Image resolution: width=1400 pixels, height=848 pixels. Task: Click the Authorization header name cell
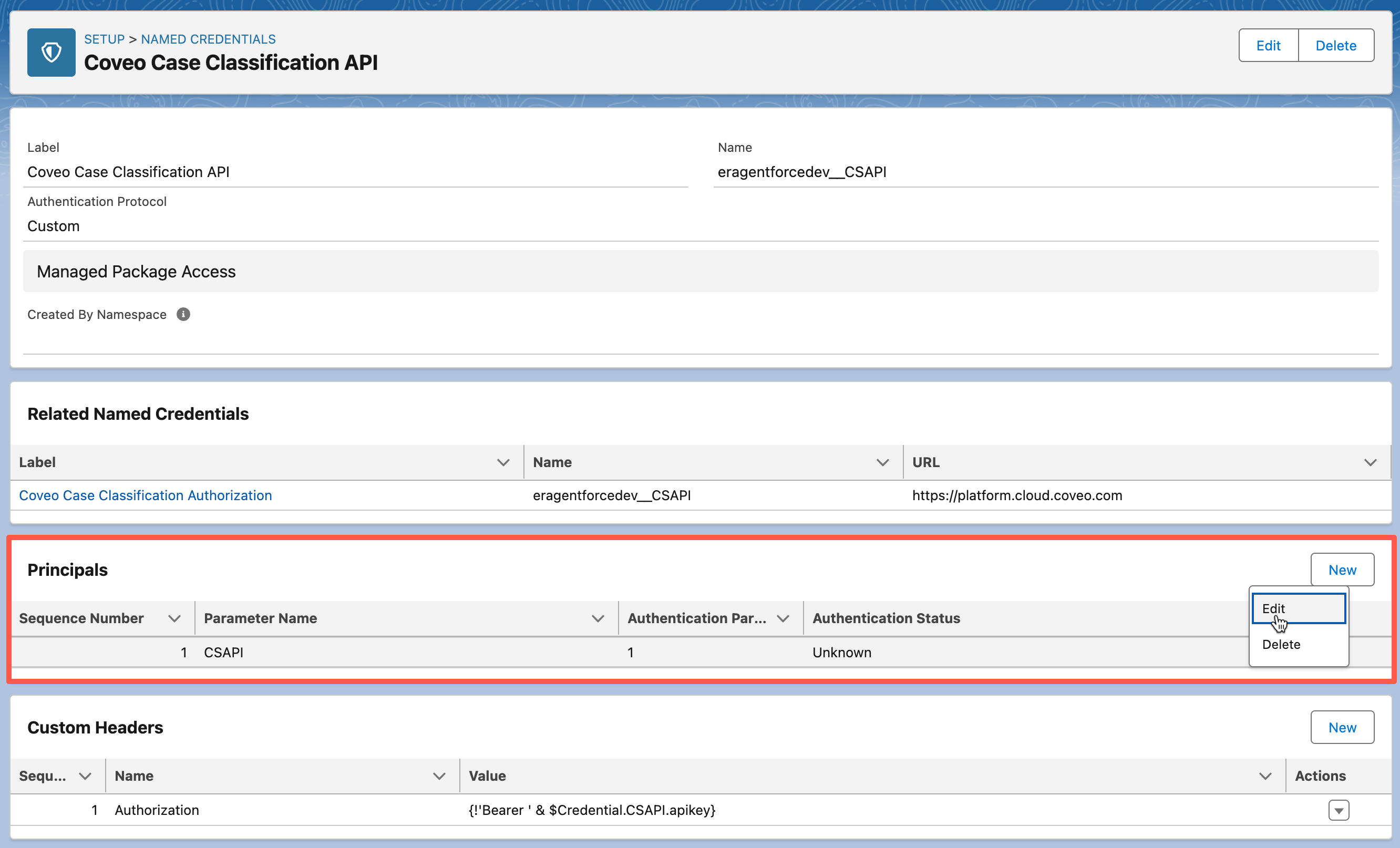(x=157, y=810)
